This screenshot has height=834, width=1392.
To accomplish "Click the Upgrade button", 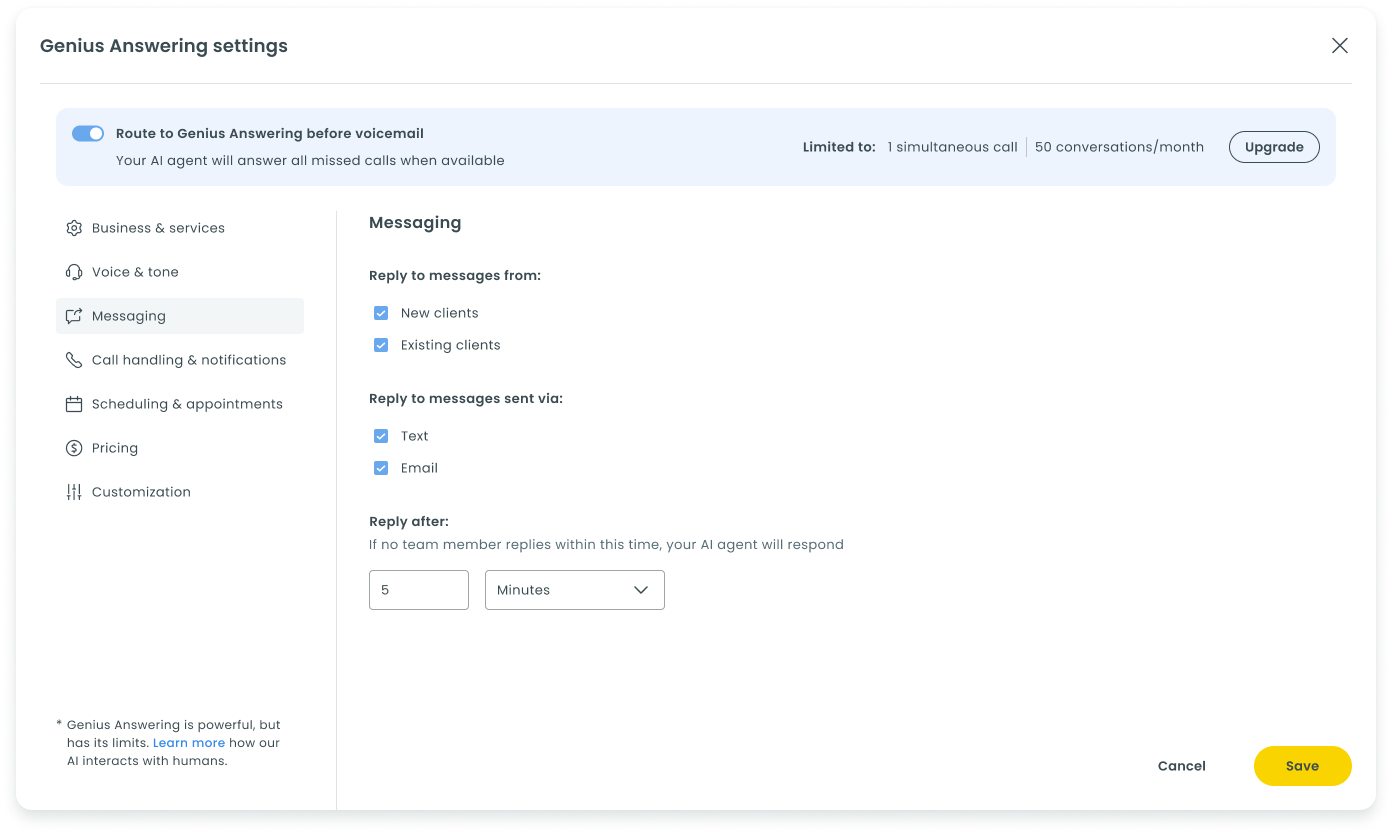I will coord(1274,147).
